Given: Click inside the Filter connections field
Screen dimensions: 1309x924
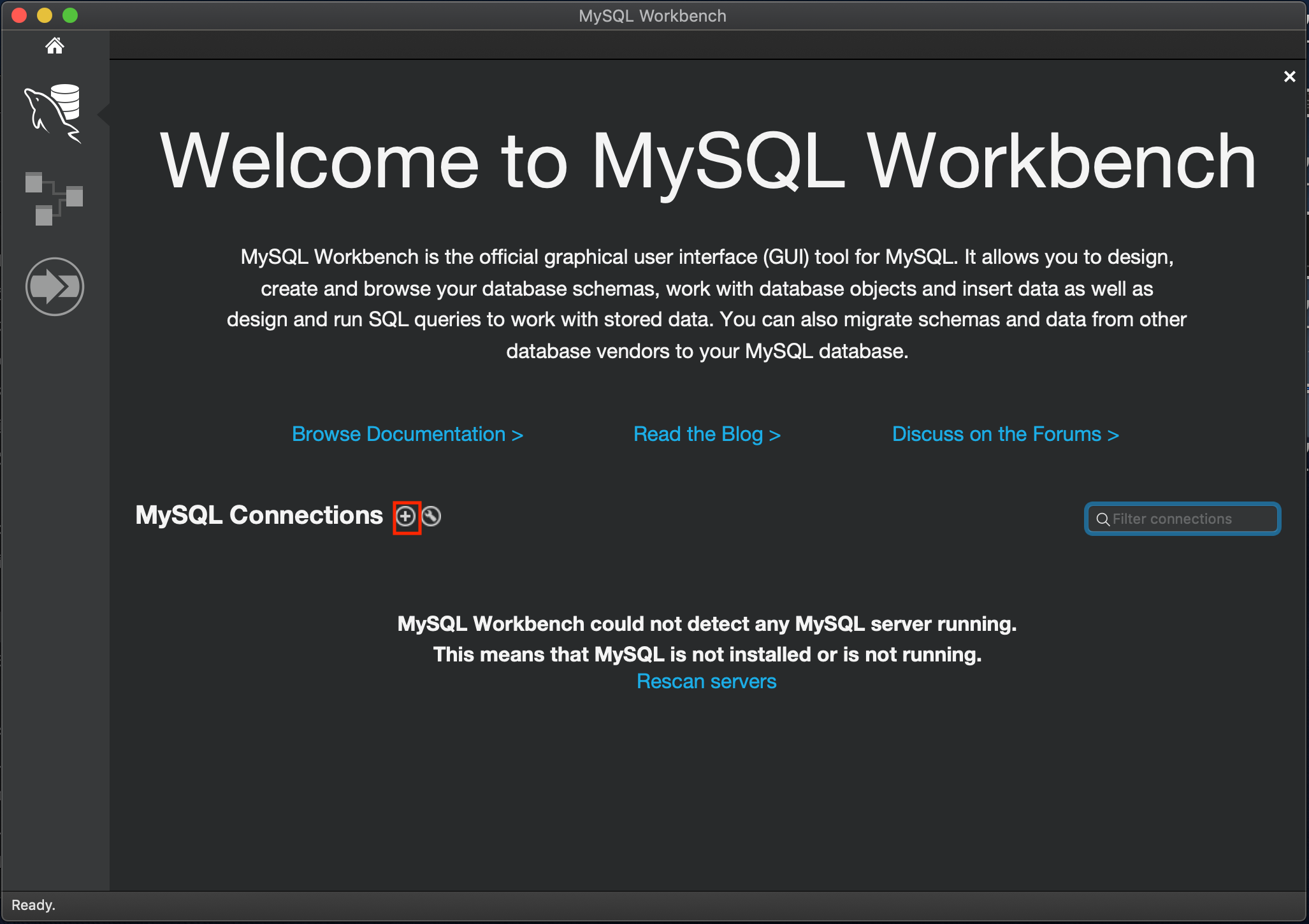Looking at the screenshot, I should [1185, 519].
